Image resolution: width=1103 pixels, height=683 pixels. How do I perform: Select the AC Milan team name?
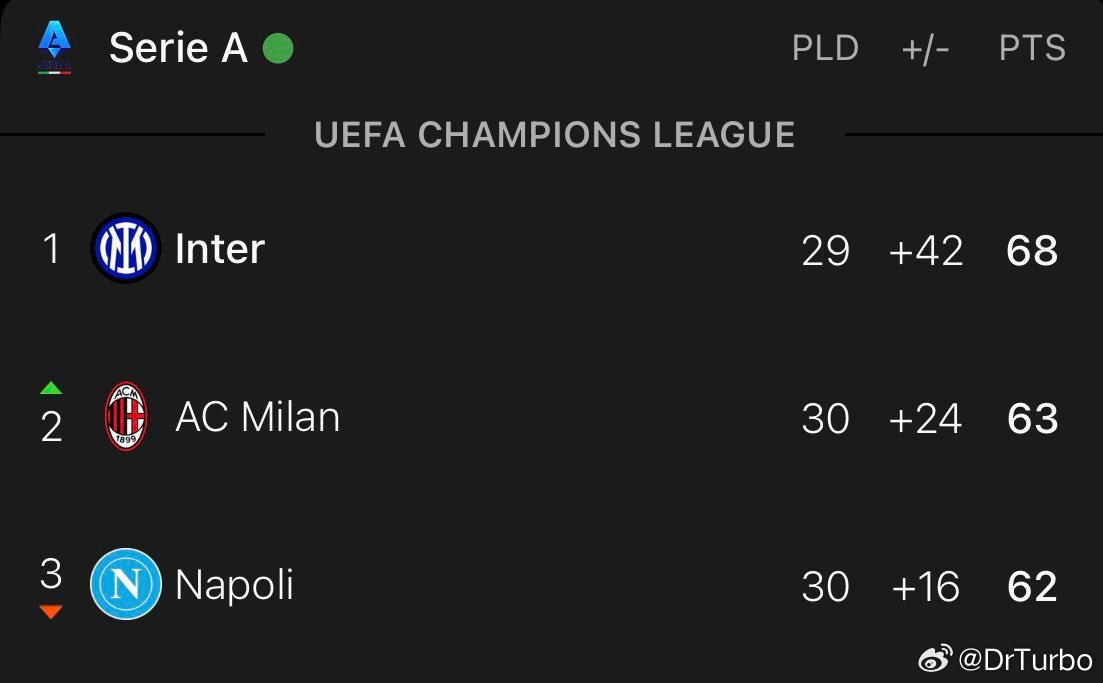pyautogui.click(x=258, y=417)
